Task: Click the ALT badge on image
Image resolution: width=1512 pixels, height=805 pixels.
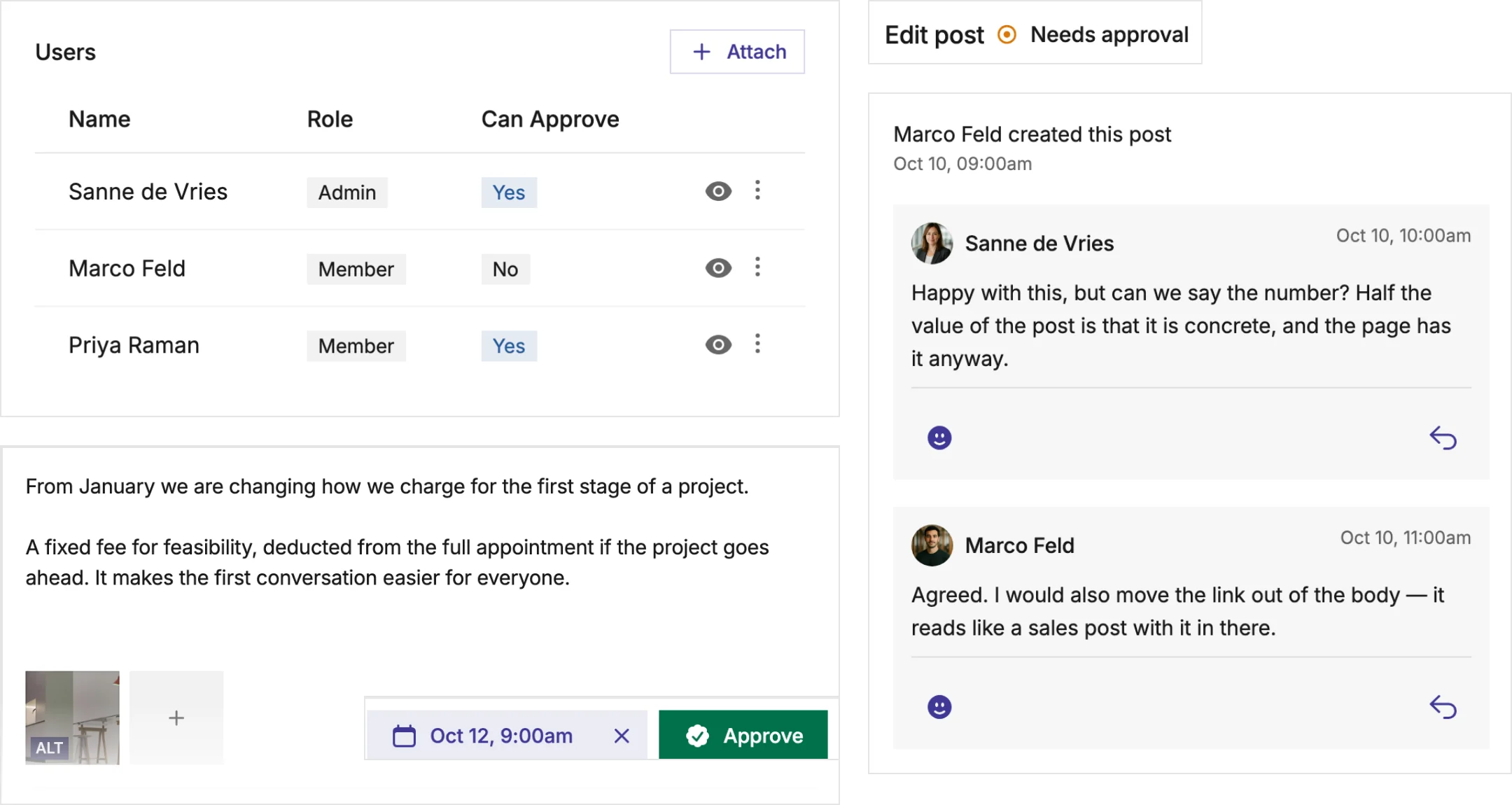Action: 49,748
